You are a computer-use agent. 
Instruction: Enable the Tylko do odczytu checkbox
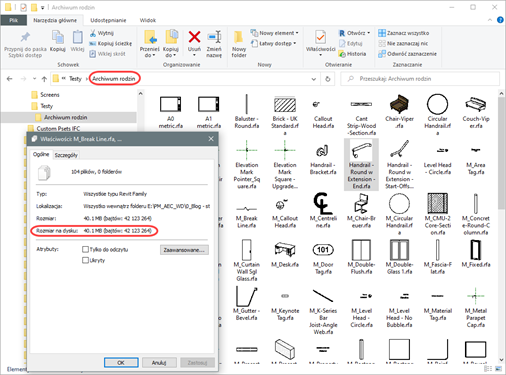[85, 249]
